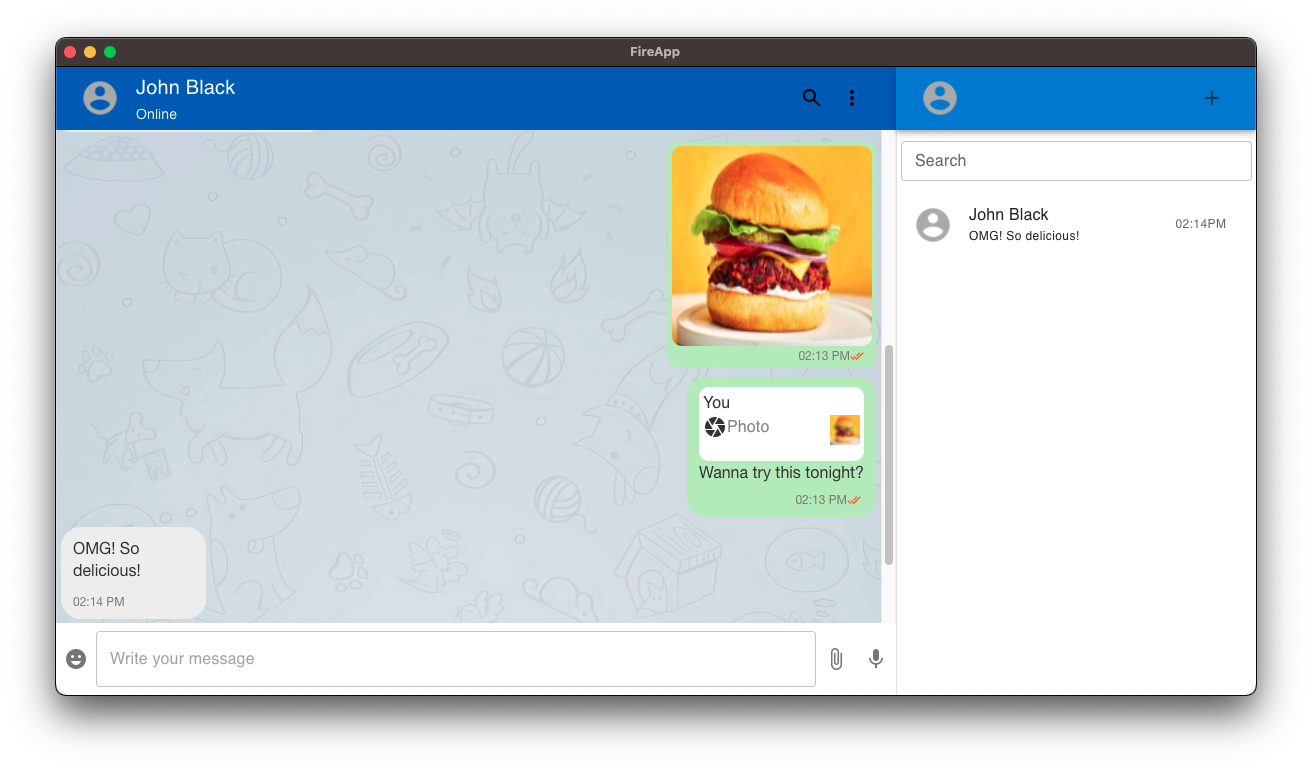Click the Wanna try this tonight? message
The height and width of the screenshot is (769, 1312).
[x=781, y=472]
